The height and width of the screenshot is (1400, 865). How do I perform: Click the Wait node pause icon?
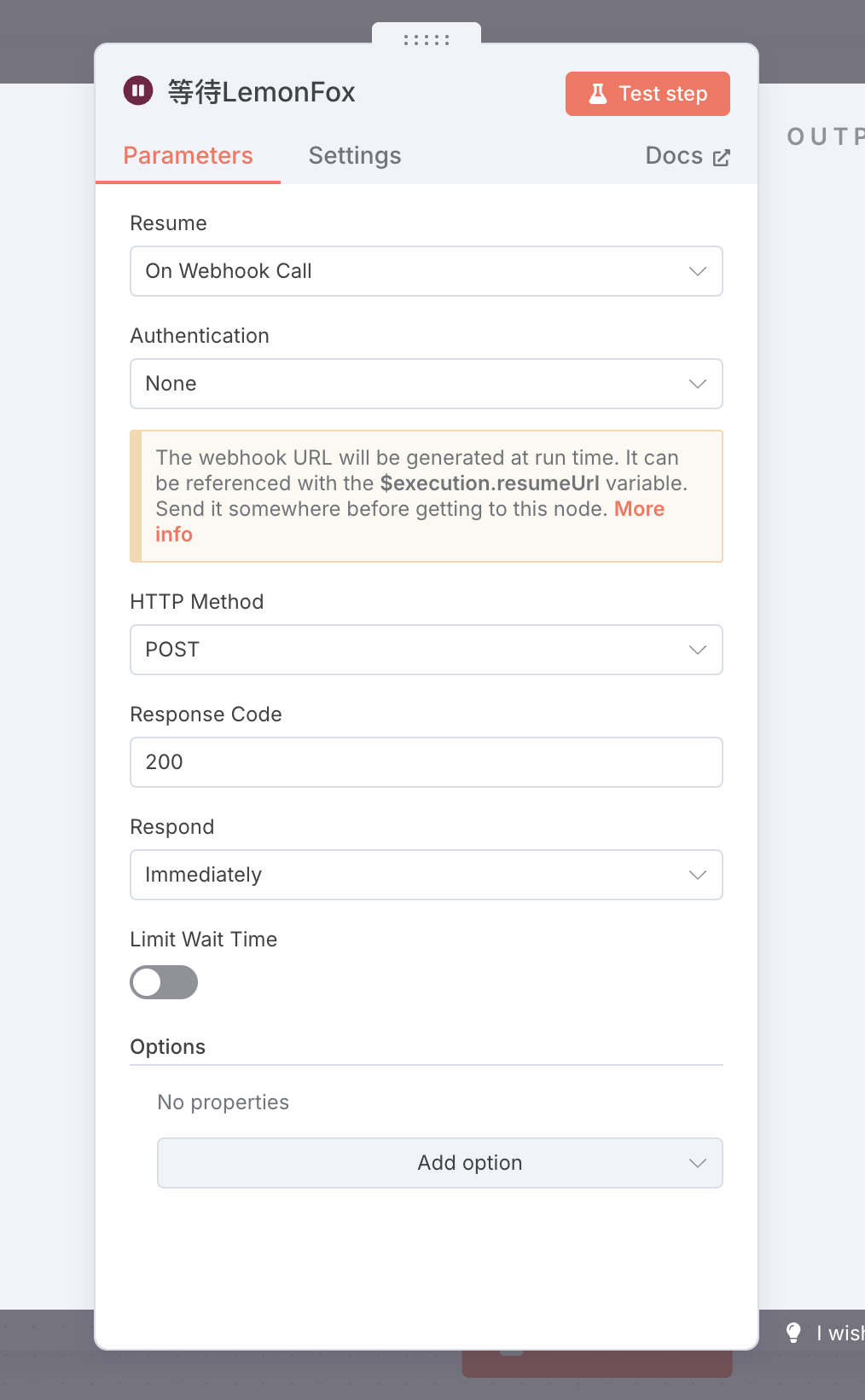[x=138, y=90]
